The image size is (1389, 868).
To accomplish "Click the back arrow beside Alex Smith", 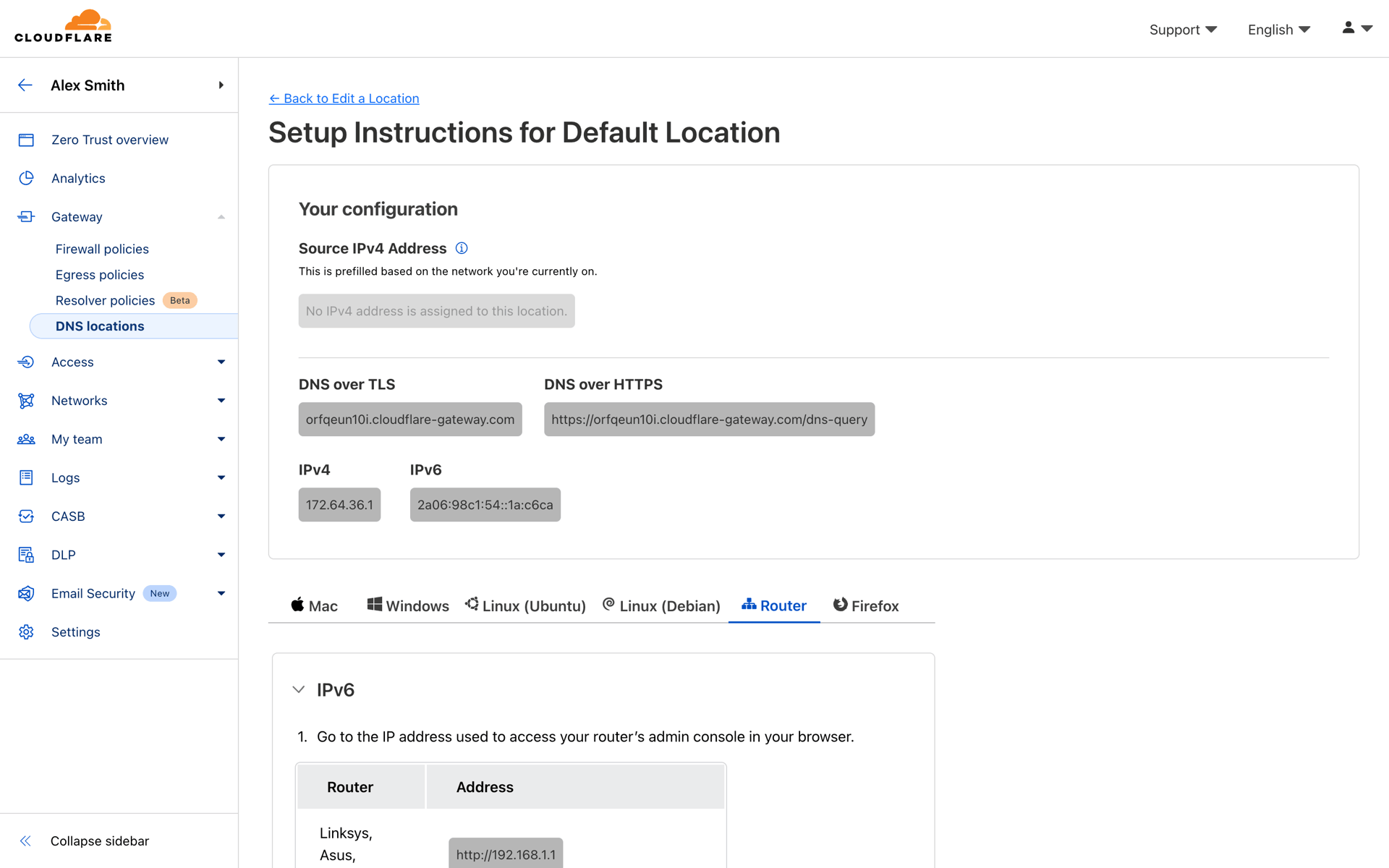I will coord(25,85).
